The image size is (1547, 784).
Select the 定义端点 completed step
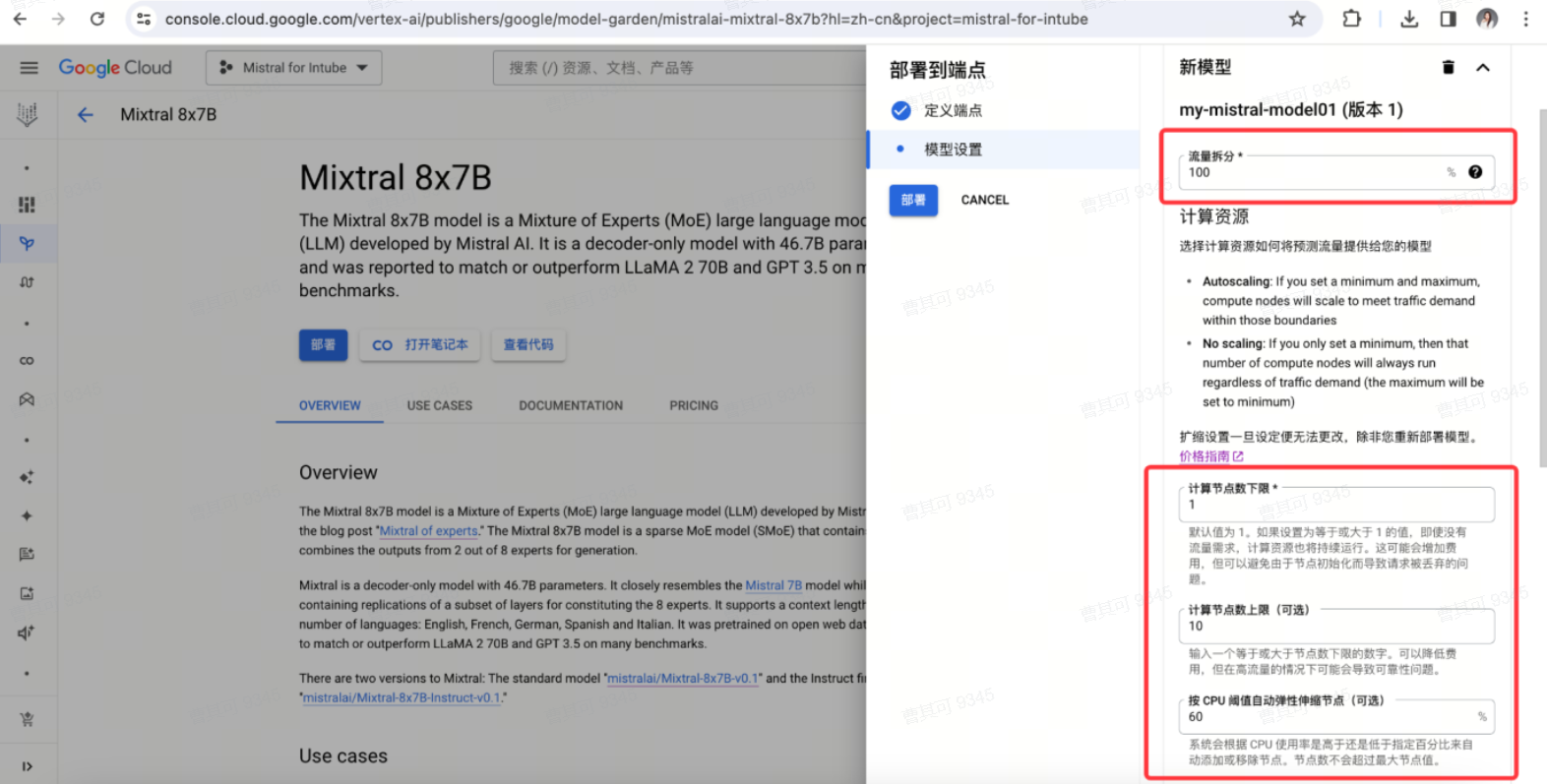pos(952,110)
